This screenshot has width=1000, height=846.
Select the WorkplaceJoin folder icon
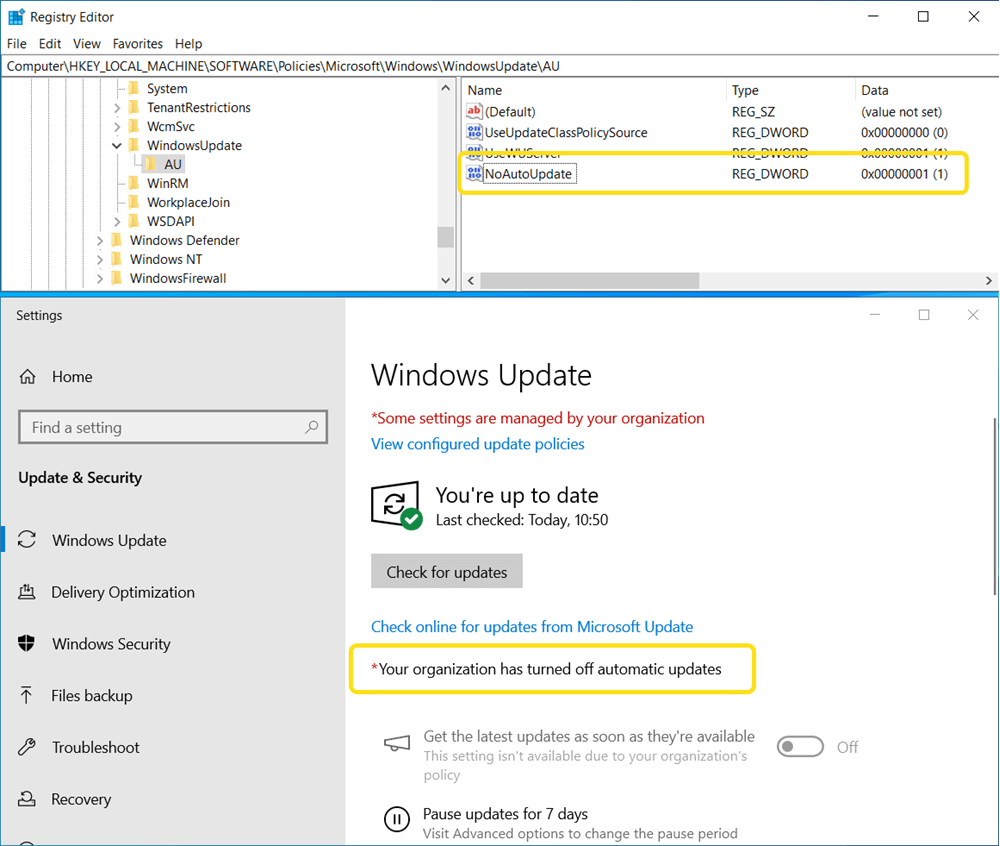tap(133, 202)
